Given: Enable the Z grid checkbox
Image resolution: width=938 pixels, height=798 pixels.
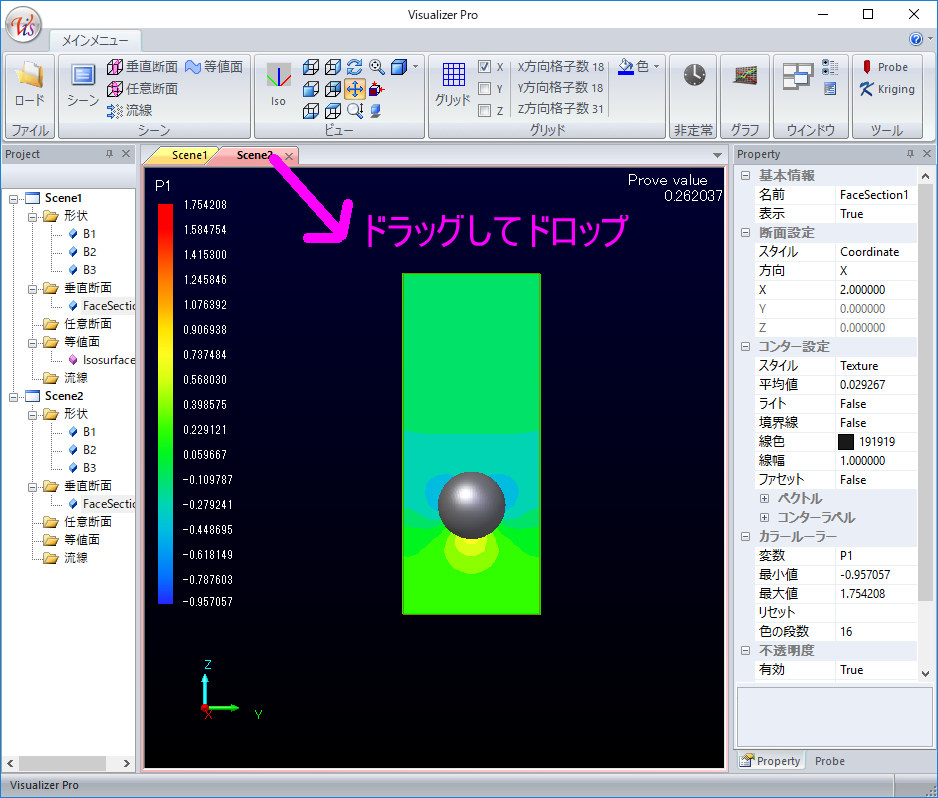Looking at the screenshot, I should coord(484,111).
